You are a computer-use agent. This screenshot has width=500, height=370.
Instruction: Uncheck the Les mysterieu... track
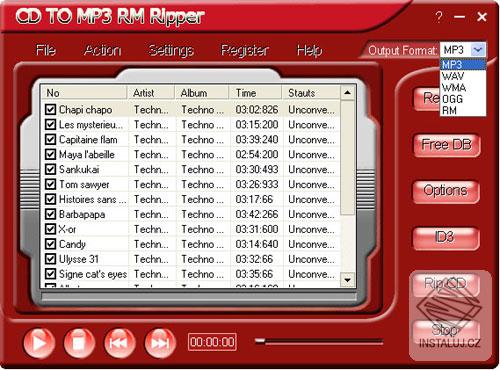point(50,124)
